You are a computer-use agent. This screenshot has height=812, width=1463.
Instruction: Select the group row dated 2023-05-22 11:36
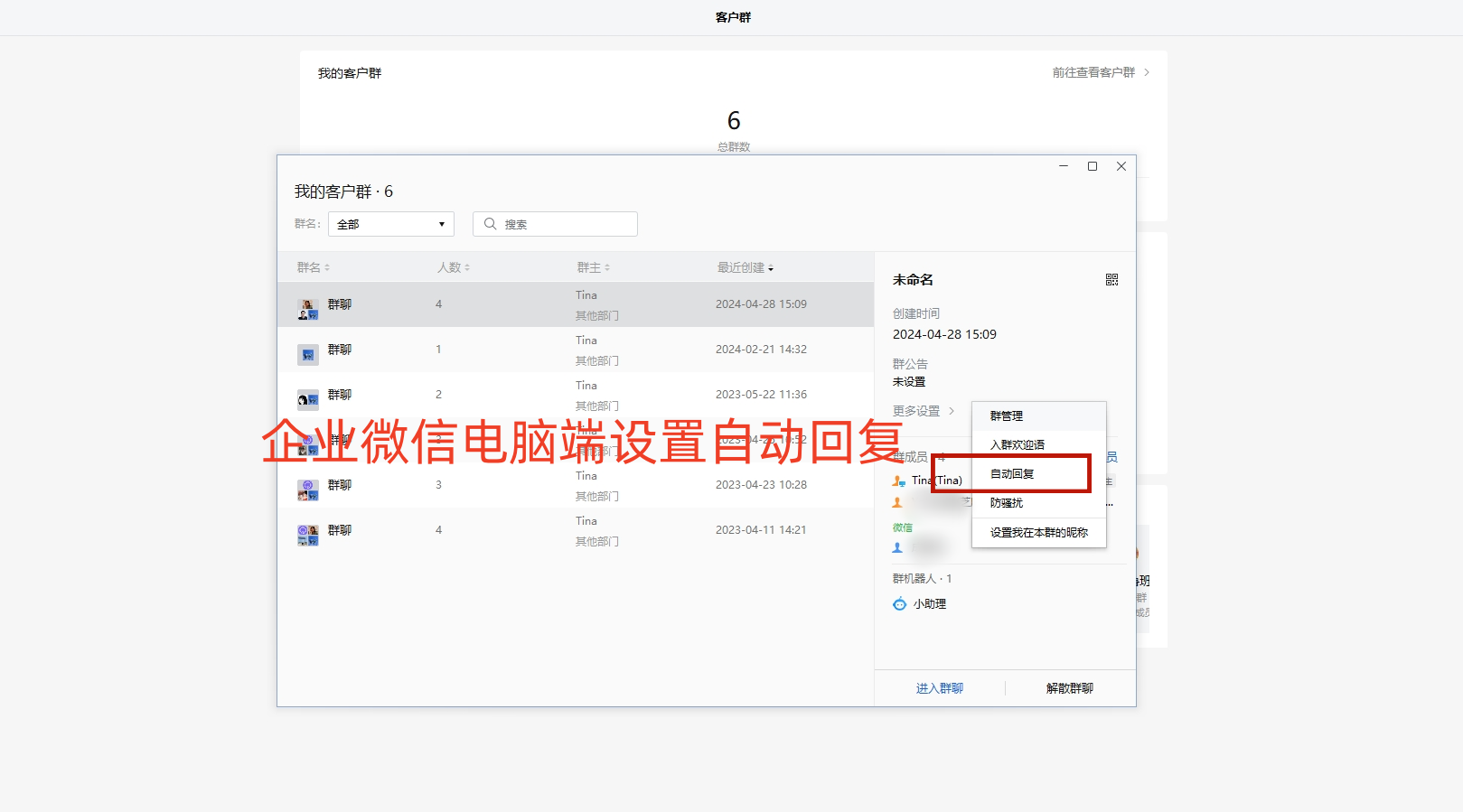(576, 395)
